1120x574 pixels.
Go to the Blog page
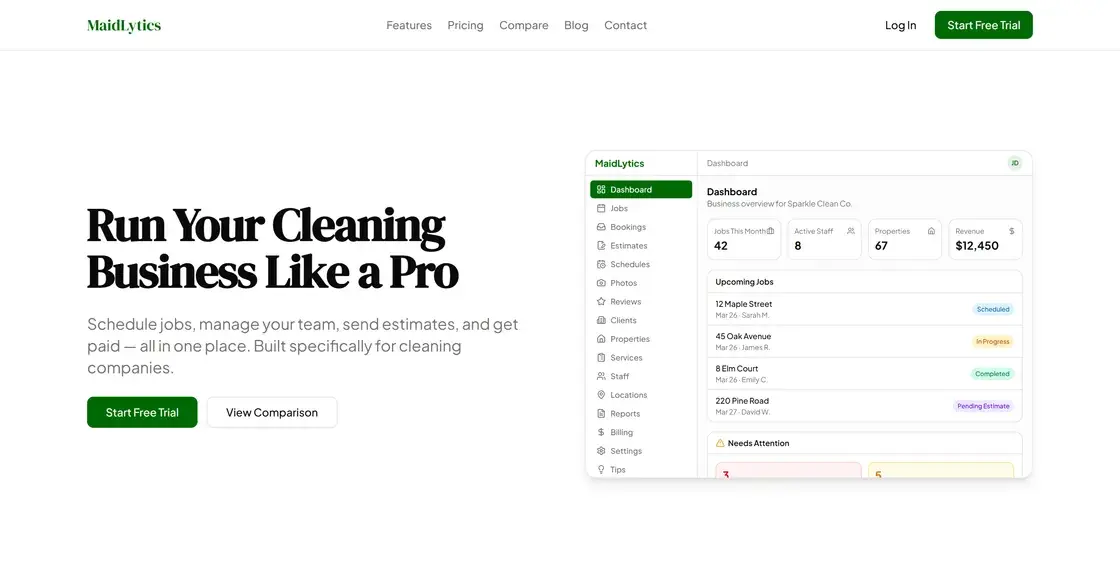pos(576,25)
